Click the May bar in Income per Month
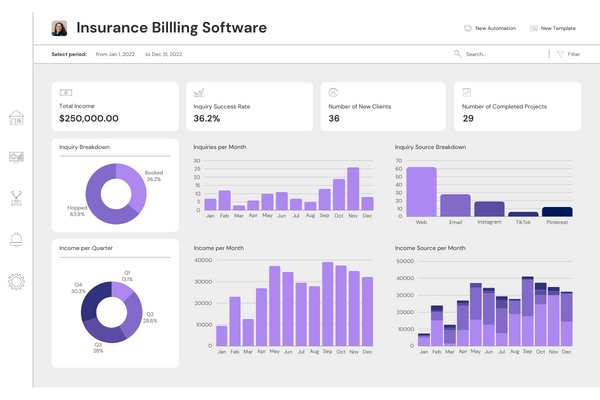Viewport: 600px width, 400px height. pos(275,306)
